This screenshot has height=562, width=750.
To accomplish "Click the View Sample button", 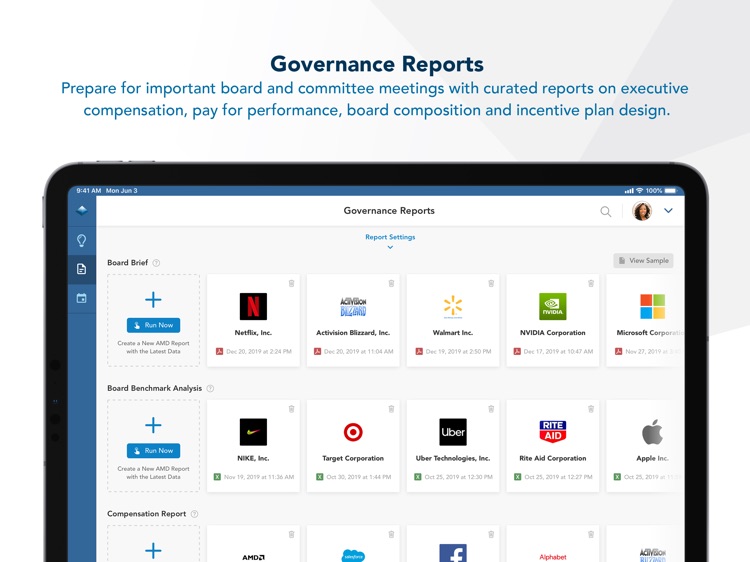I will coord(643,261).
